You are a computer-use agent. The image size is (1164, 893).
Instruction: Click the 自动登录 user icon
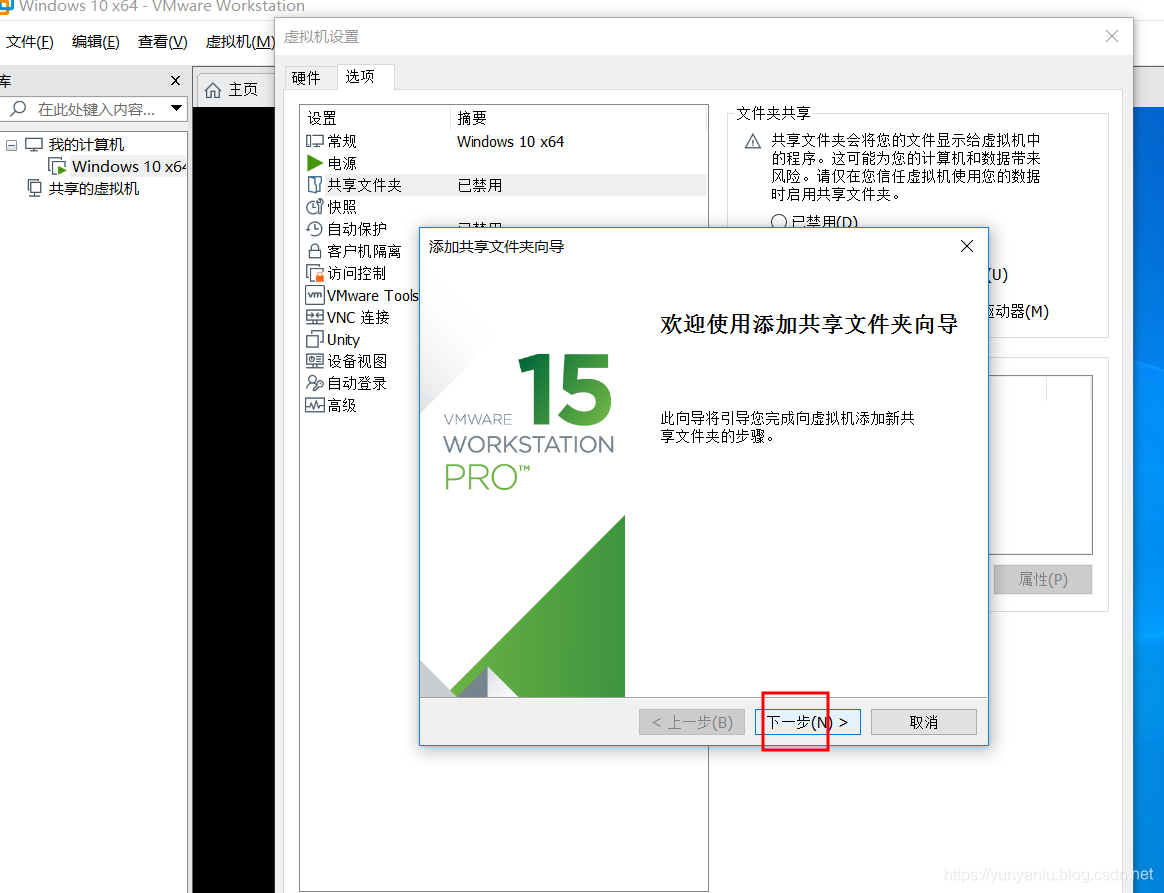click(315, 383)
